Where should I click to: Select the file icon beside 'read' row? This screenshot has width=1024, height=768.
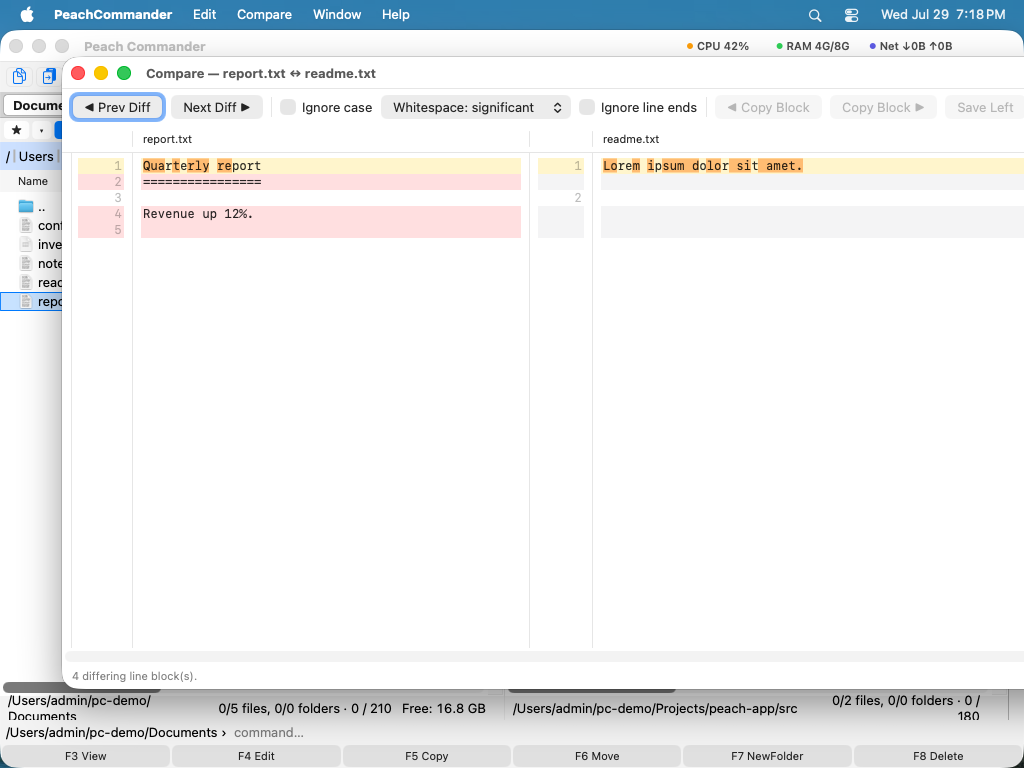click(x=26, y=282)
